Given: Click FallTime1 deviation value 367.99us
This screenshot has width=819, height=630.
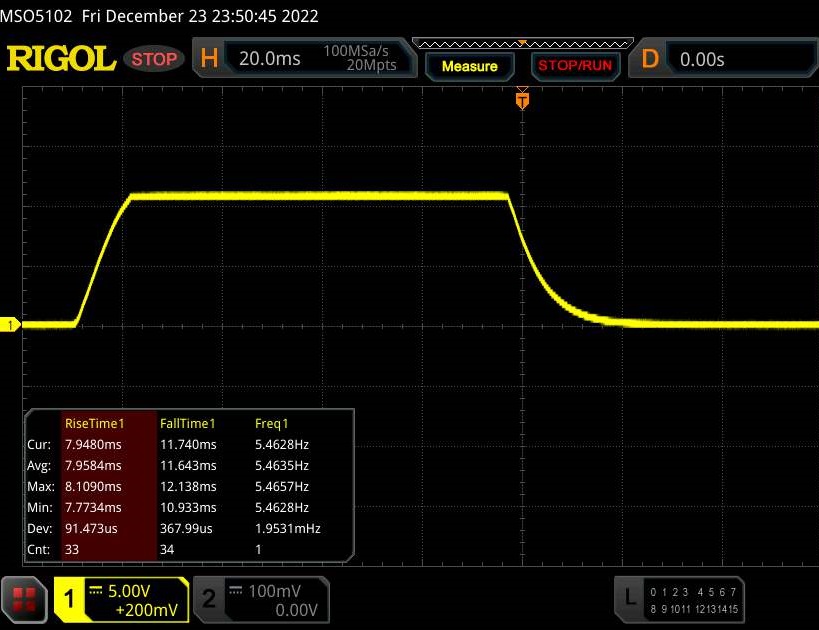Looking at the screenshot, I should [x=186, y=528].
